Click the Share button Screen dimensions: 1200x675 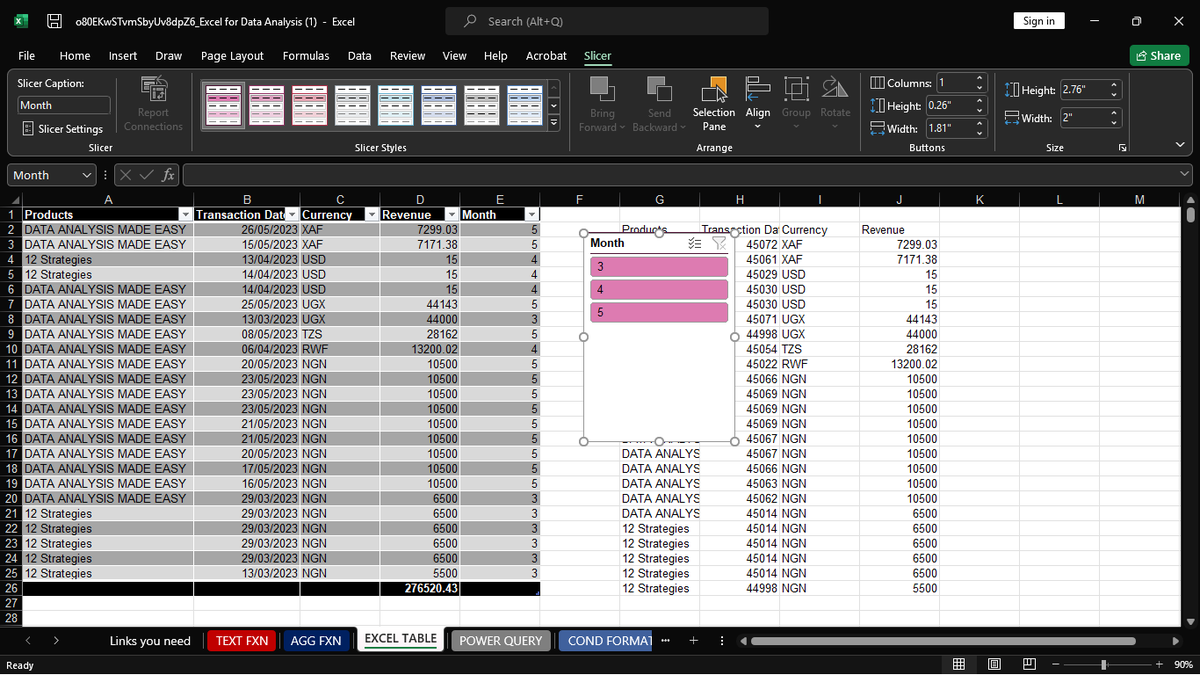pyautogui.click(x=1158, y=56)
